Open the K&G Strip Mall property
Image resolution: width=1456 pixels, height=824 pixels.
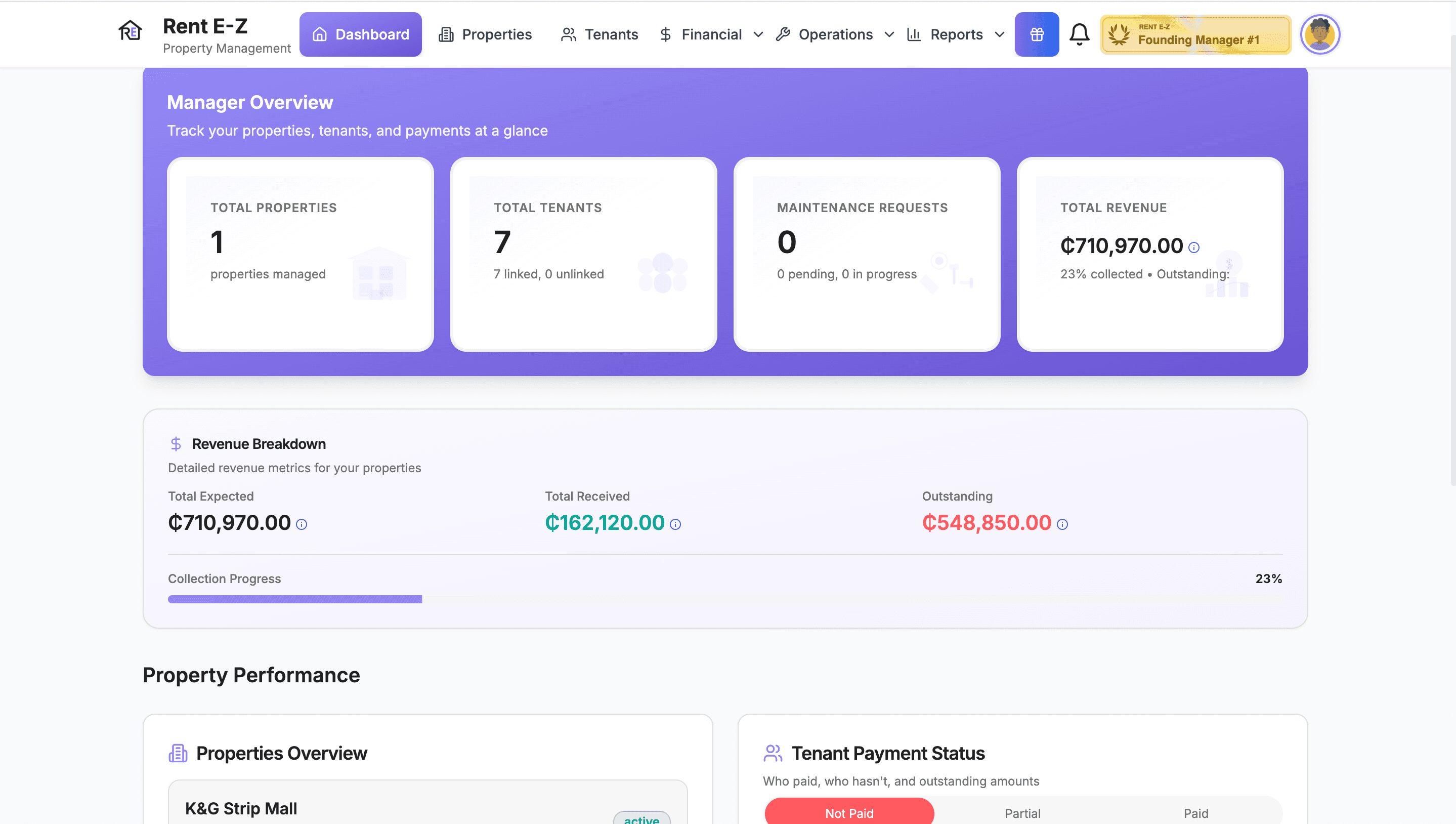pos(427,803)
